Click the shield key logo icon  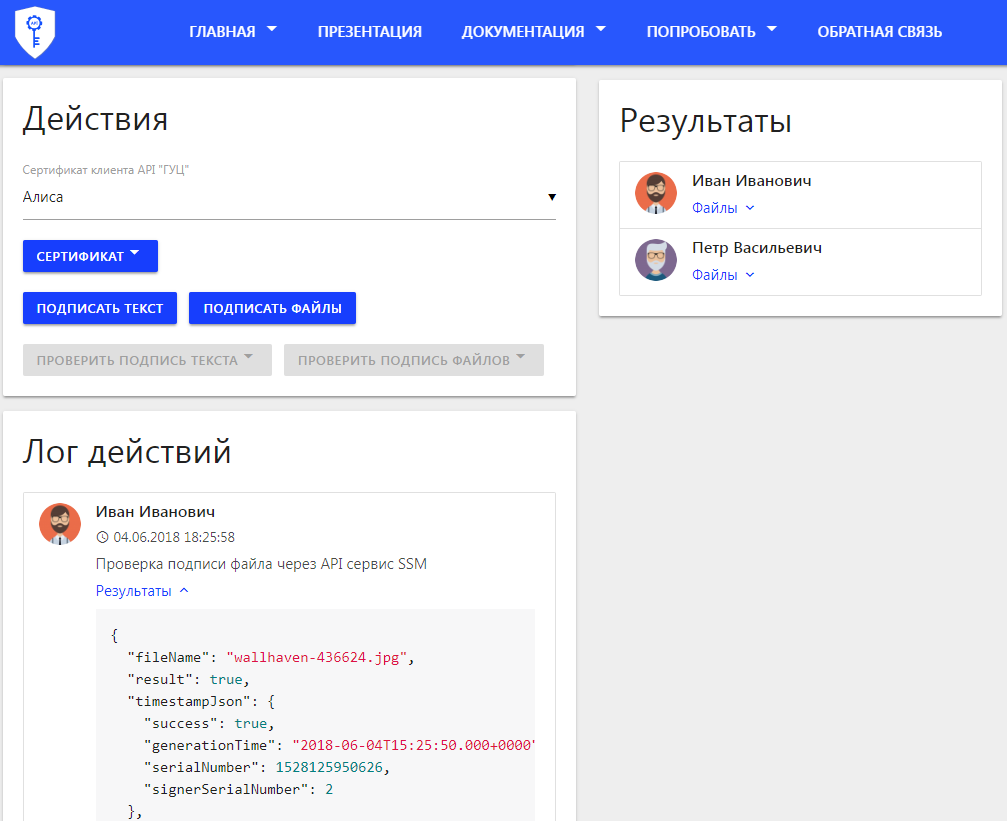(x=35, y=32)
